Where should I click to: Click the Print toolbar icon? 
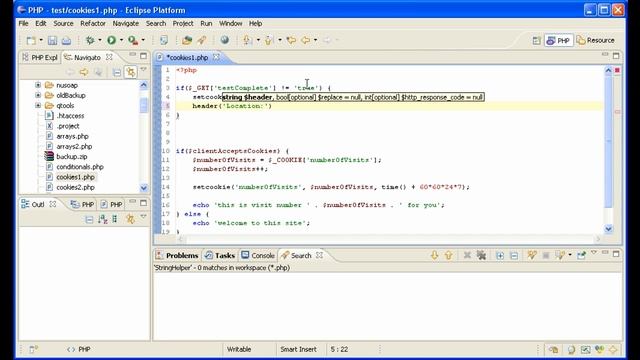coord(66,40)
